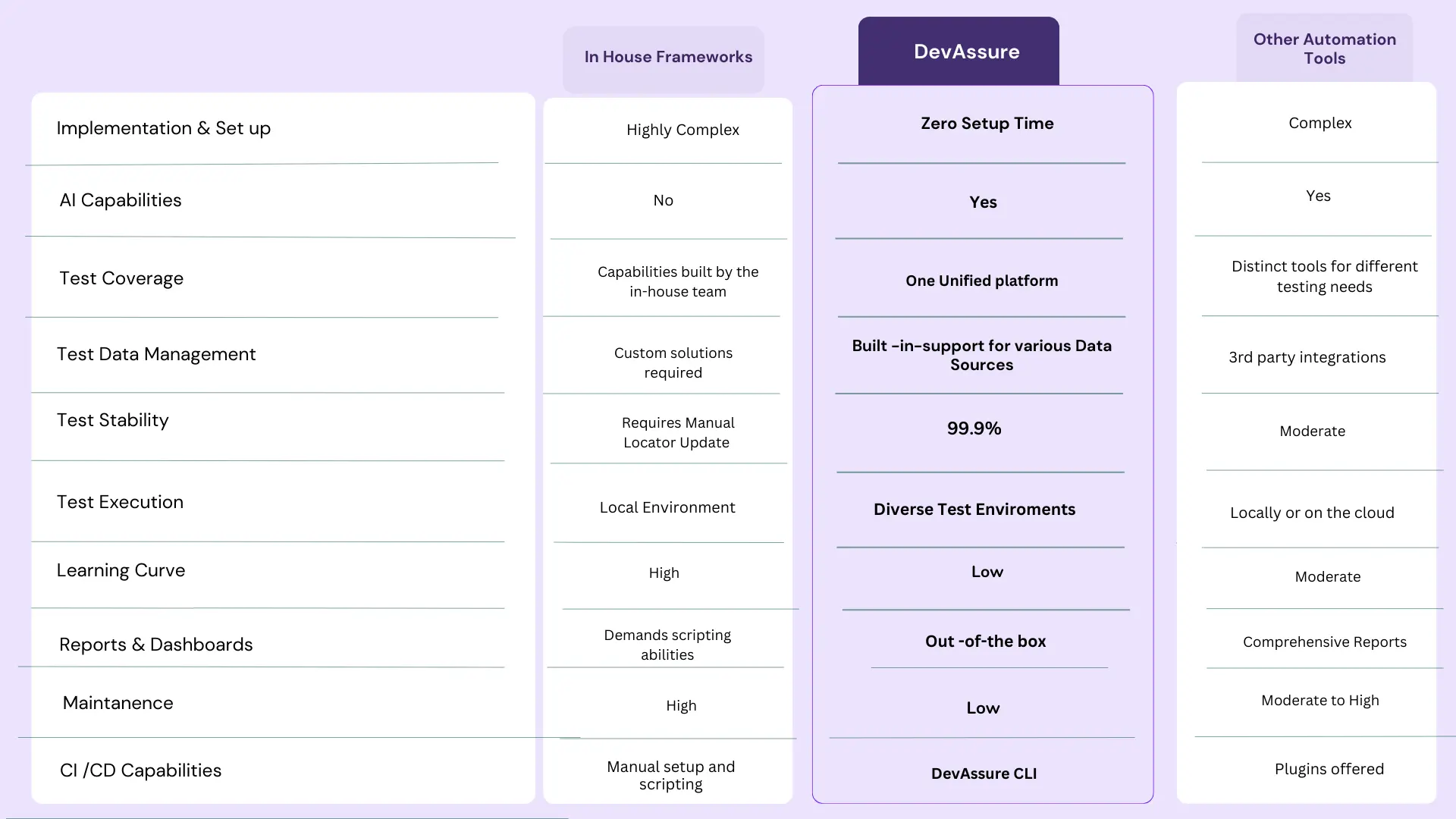
Task: Click the Zero Setup Time cell
Action: pos(986,123)
